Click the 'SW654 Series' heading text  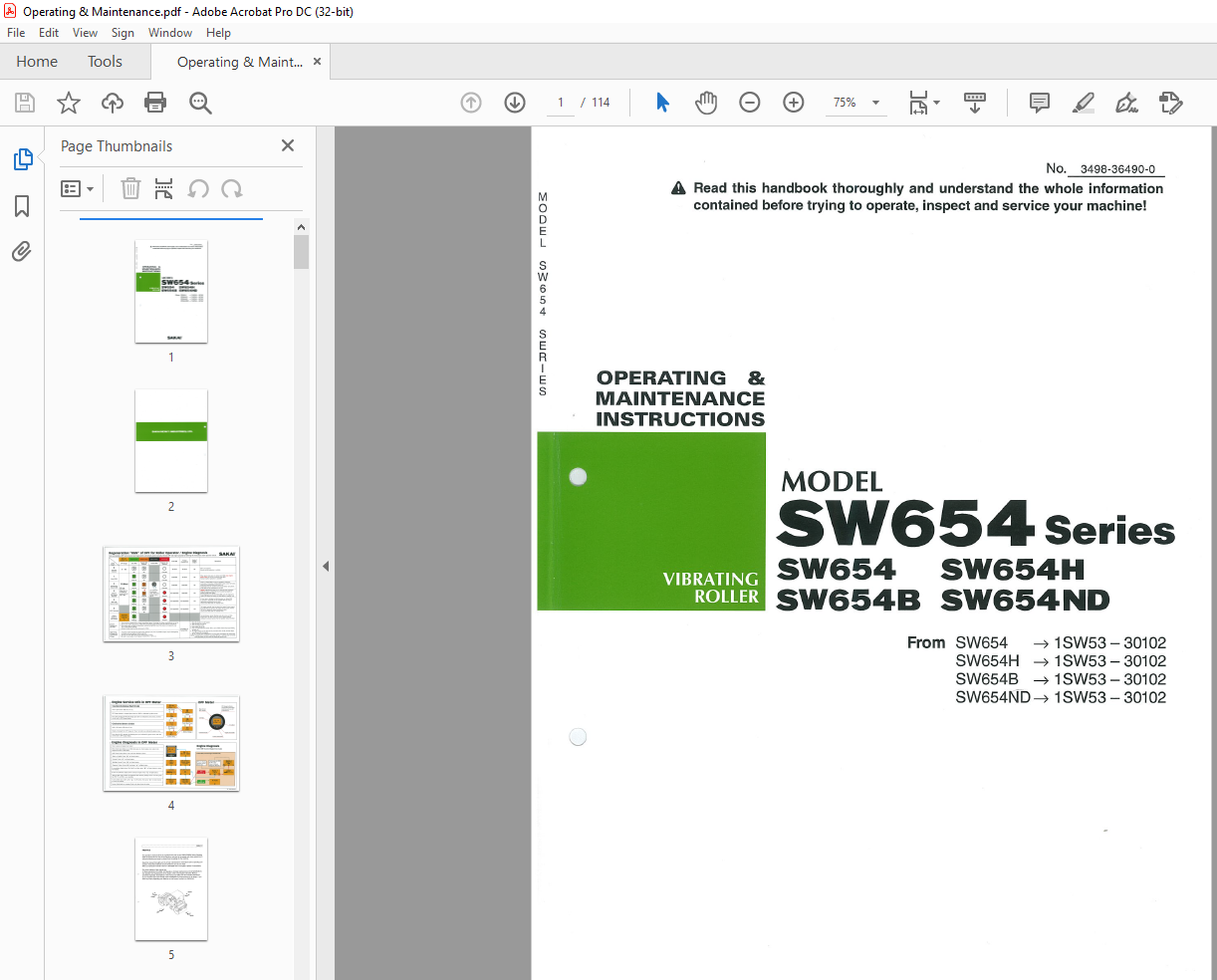pyautogui.click(x=975, y=524)
